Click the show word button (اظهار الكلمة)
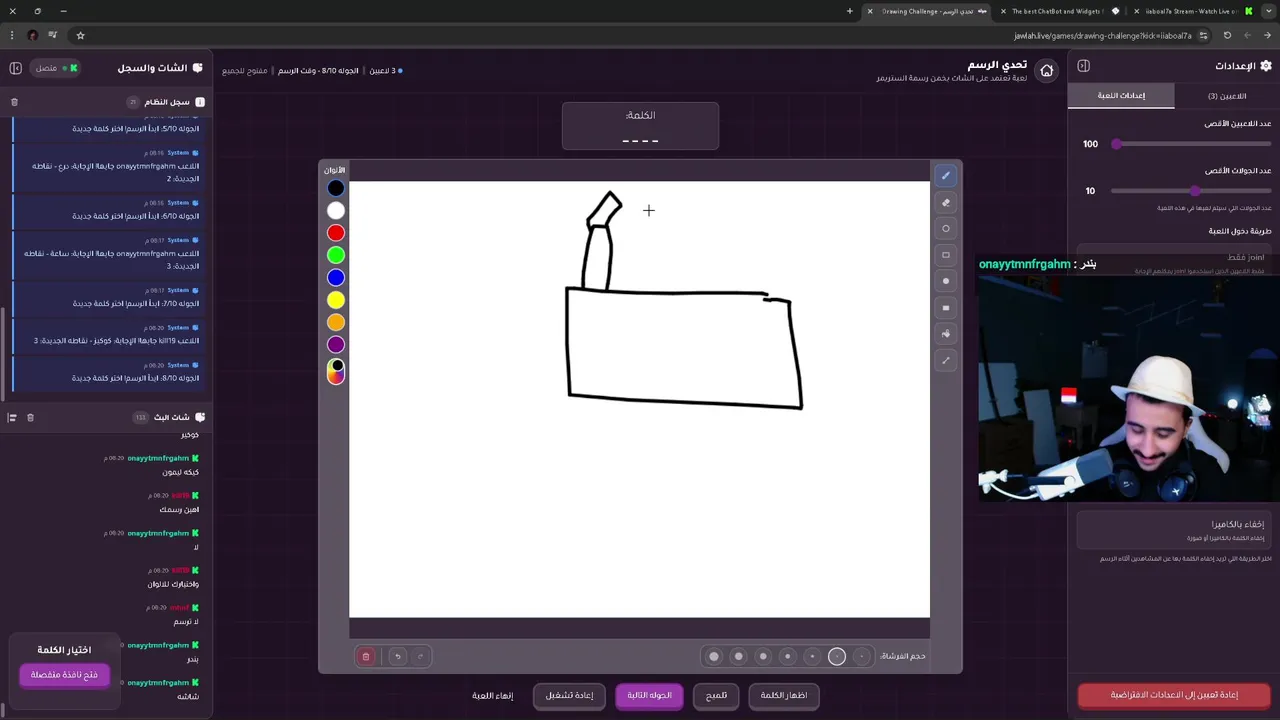The height and width of the screenshot is (720, 1280). click(x=784, y=696)
